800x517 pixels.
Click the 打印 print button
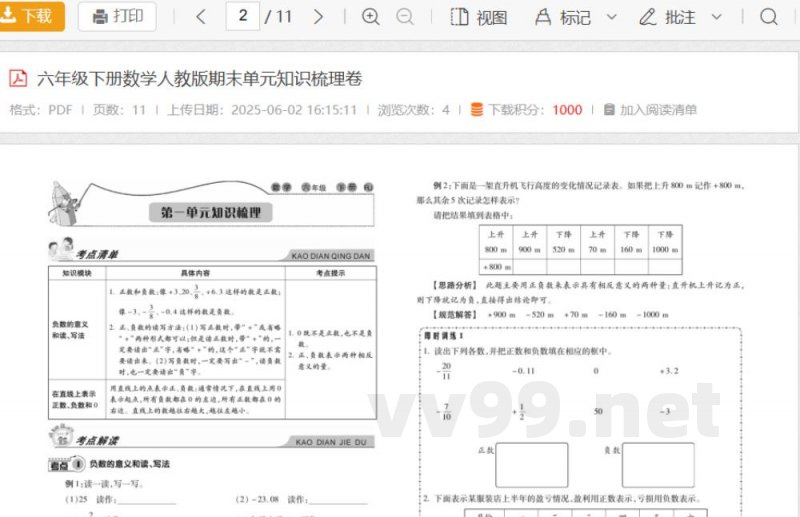pyautogui.click(x=117, y=16)
